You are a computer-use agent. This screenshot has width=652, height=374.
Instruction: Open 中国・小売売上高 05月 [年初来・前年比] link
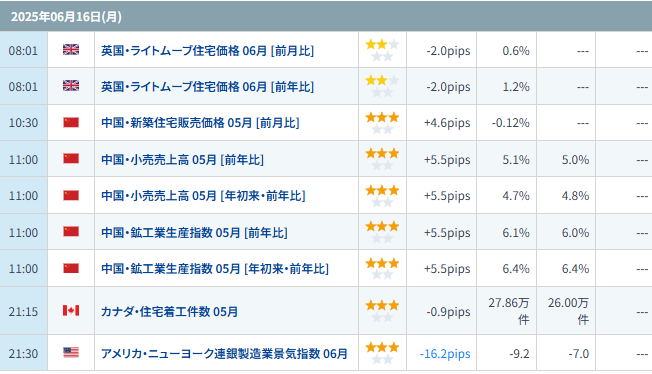(203, 196)
